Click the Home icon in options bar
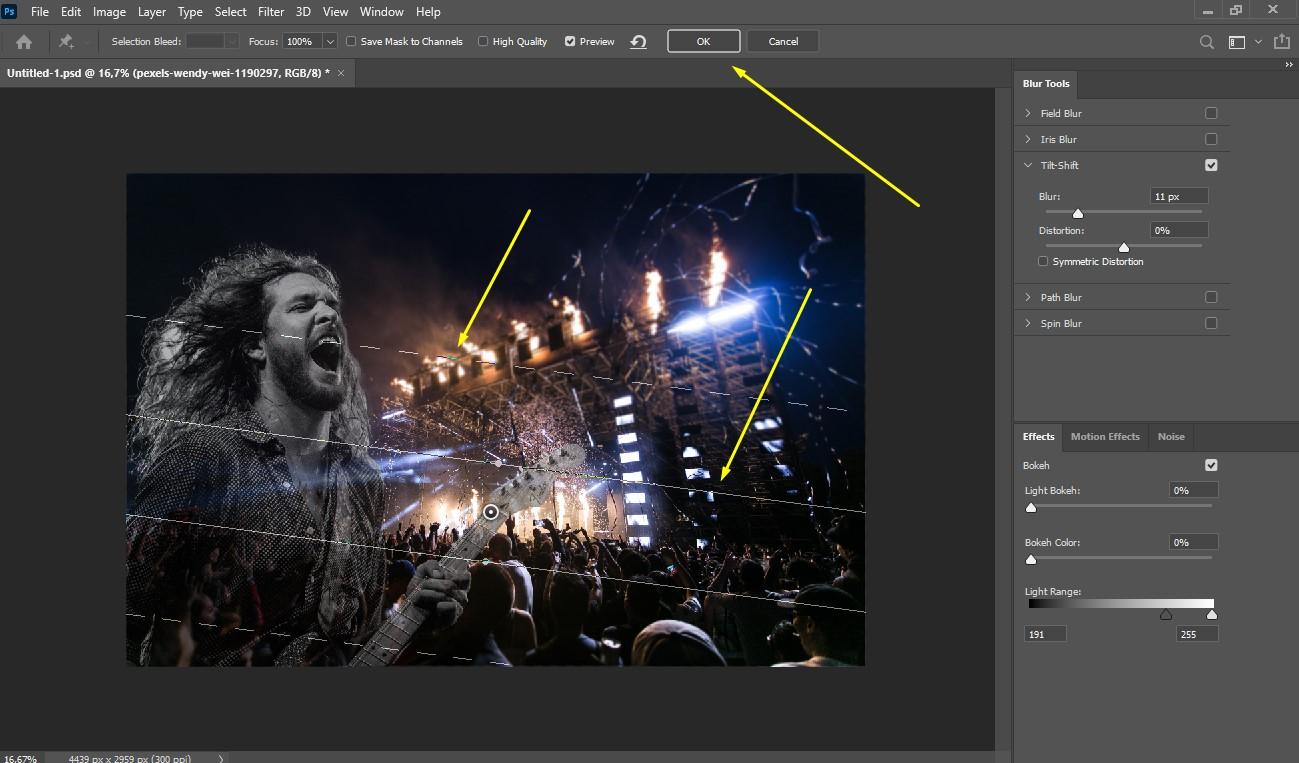Screen dimensions: 1299x763 point(24,42)
